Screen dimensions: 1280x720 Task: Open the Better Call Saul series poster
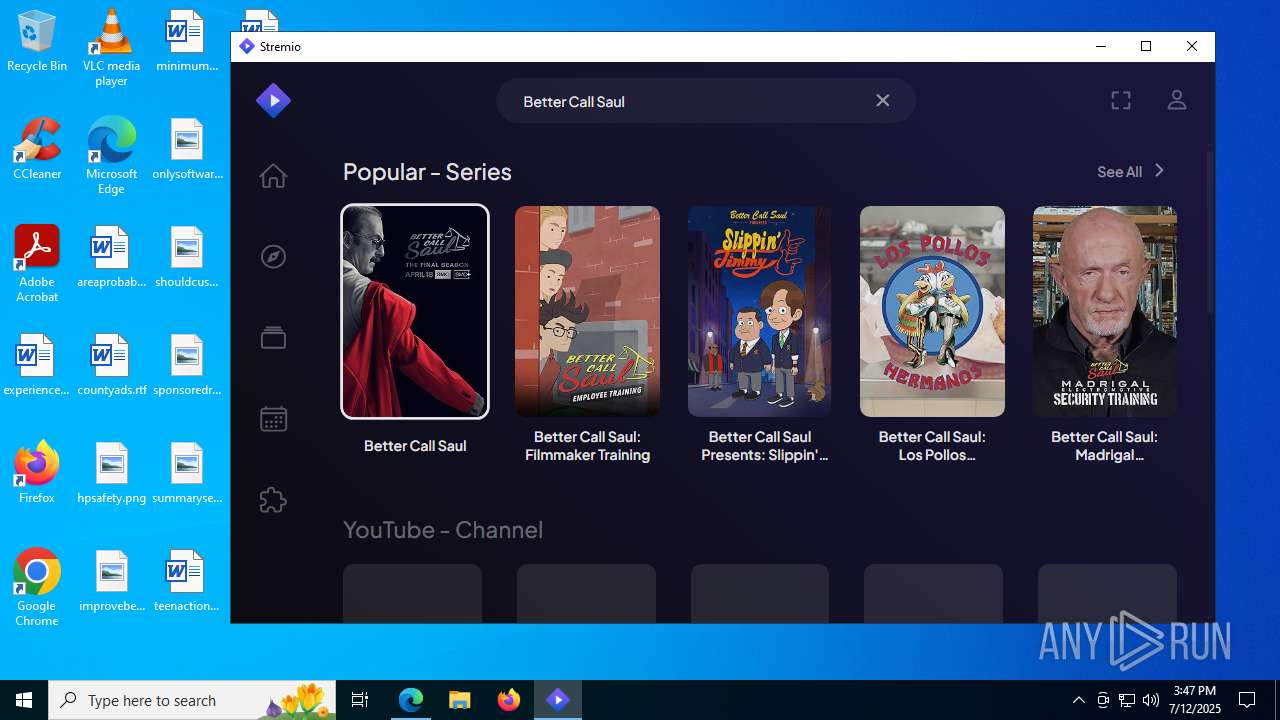(415, 311)
